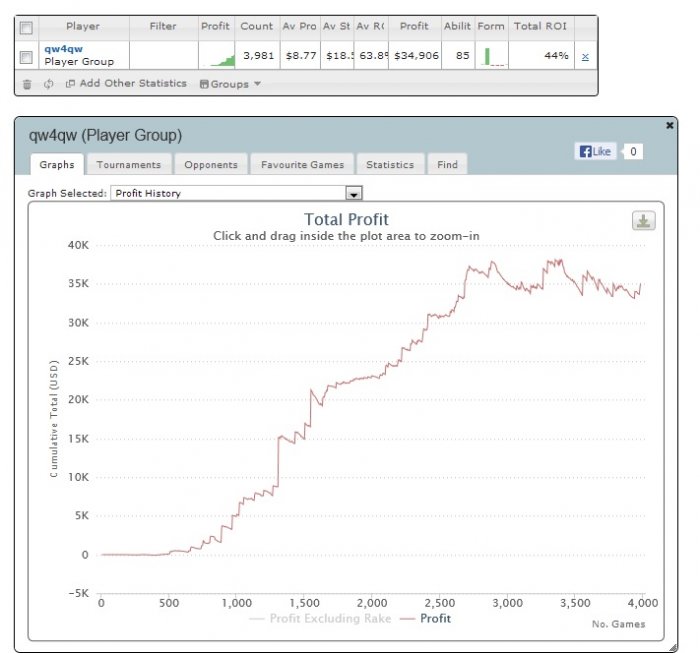Screen dimensions: 700x653
Task: Remove the qw4qw row with x
Action: tap(585, 57)
